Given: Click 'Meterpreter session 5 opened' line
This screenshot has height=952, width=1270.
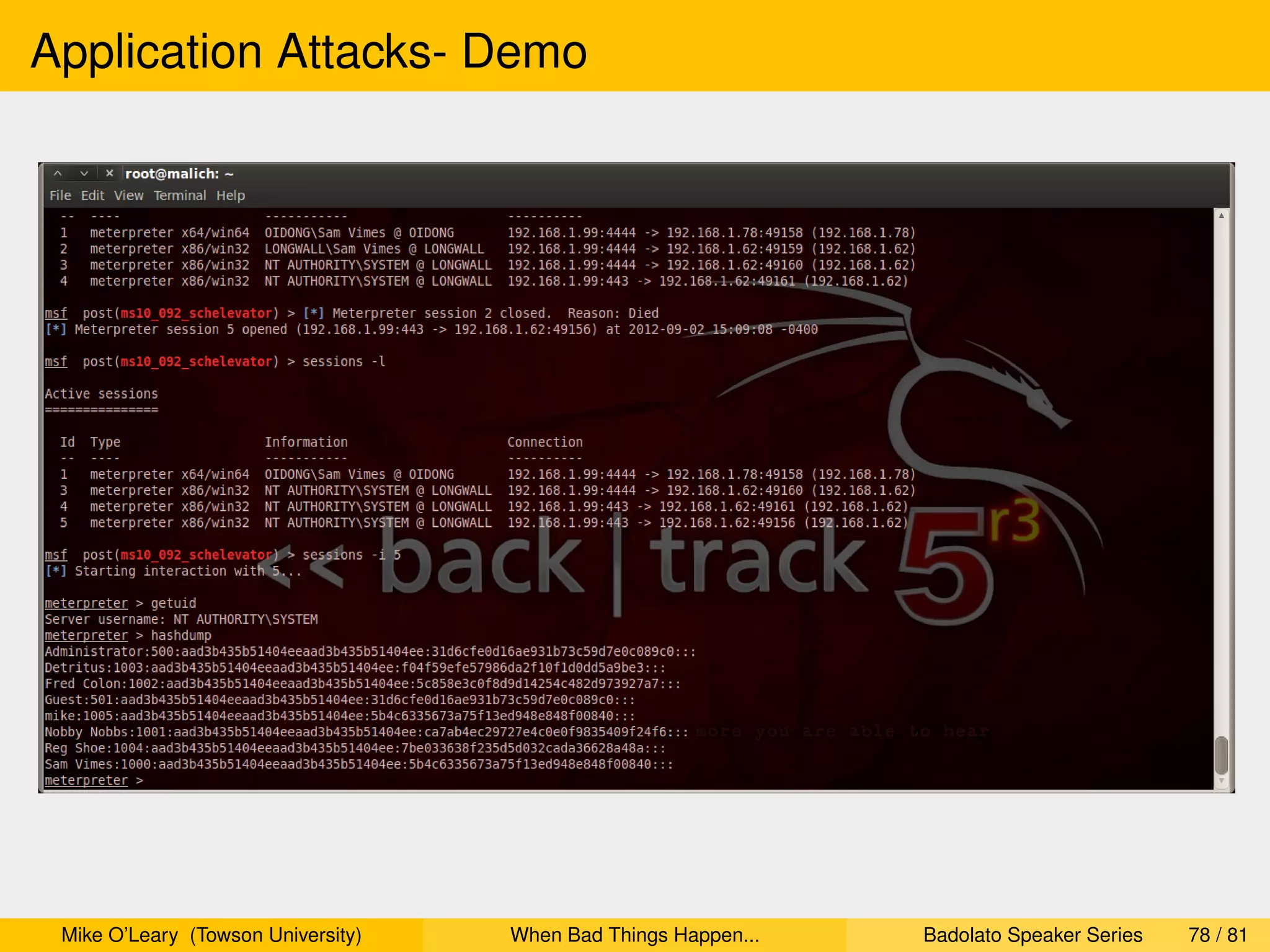Looking at the screenshot, I should (432, 330).
